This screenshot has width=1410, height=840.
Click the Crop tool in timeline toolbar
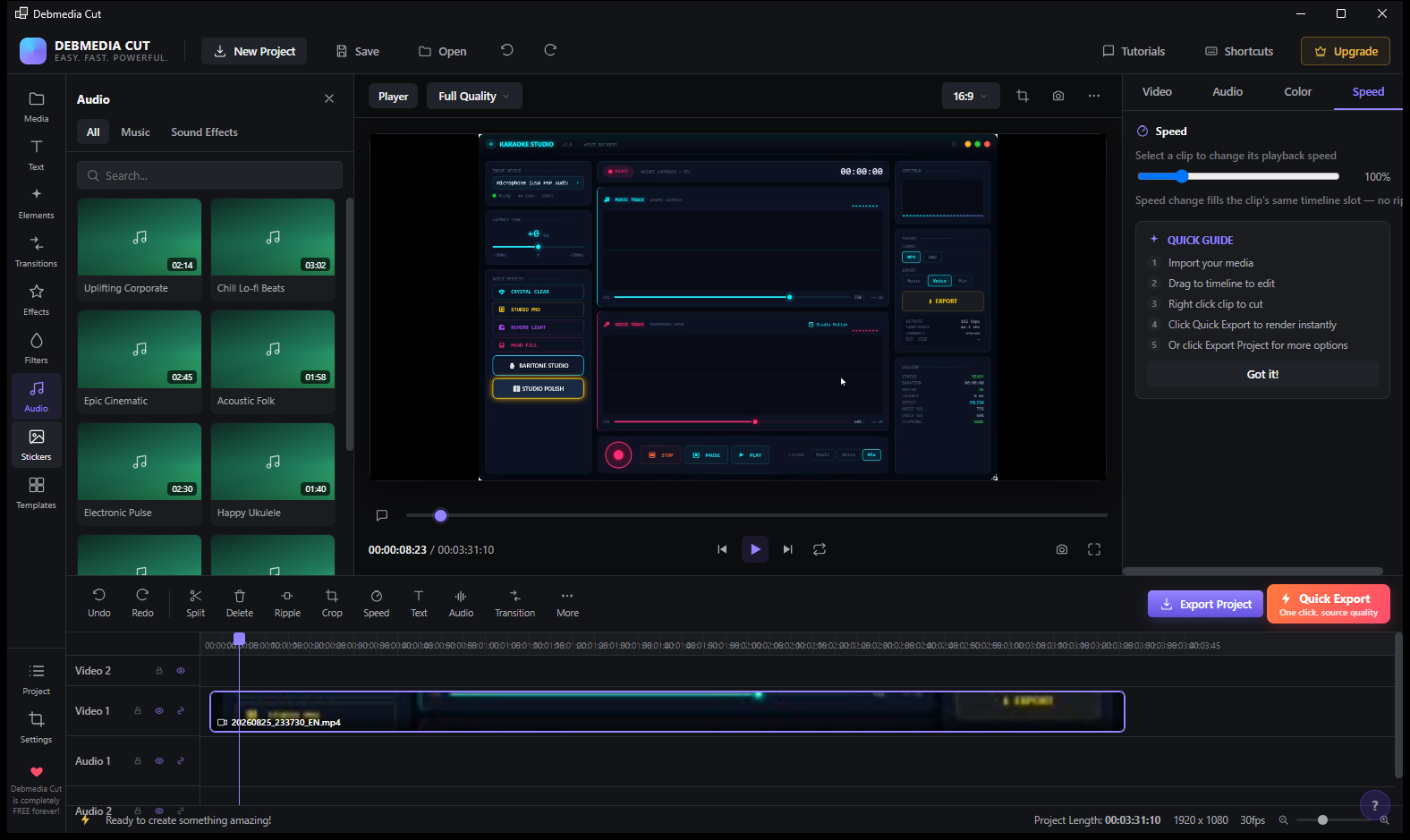pos(332,603)
